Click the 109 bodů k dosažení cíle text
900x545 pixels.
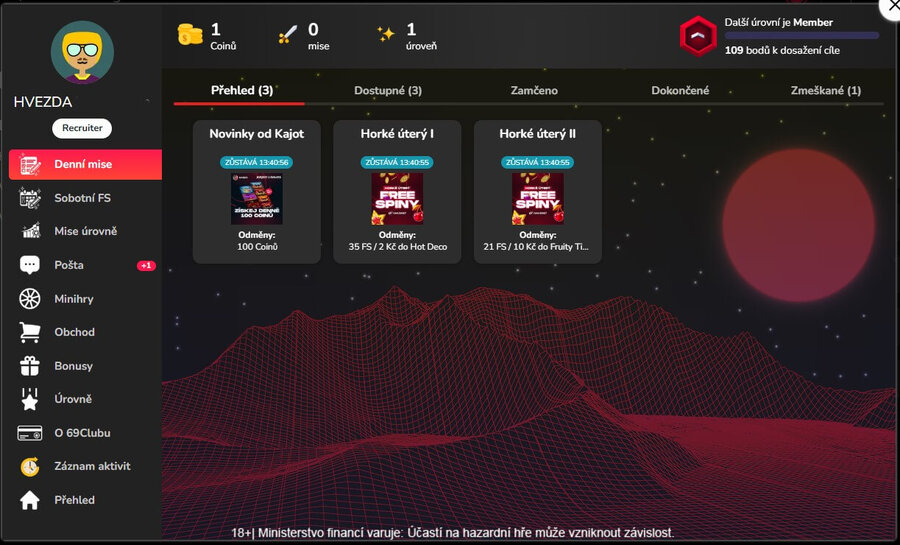coord(782,50)
